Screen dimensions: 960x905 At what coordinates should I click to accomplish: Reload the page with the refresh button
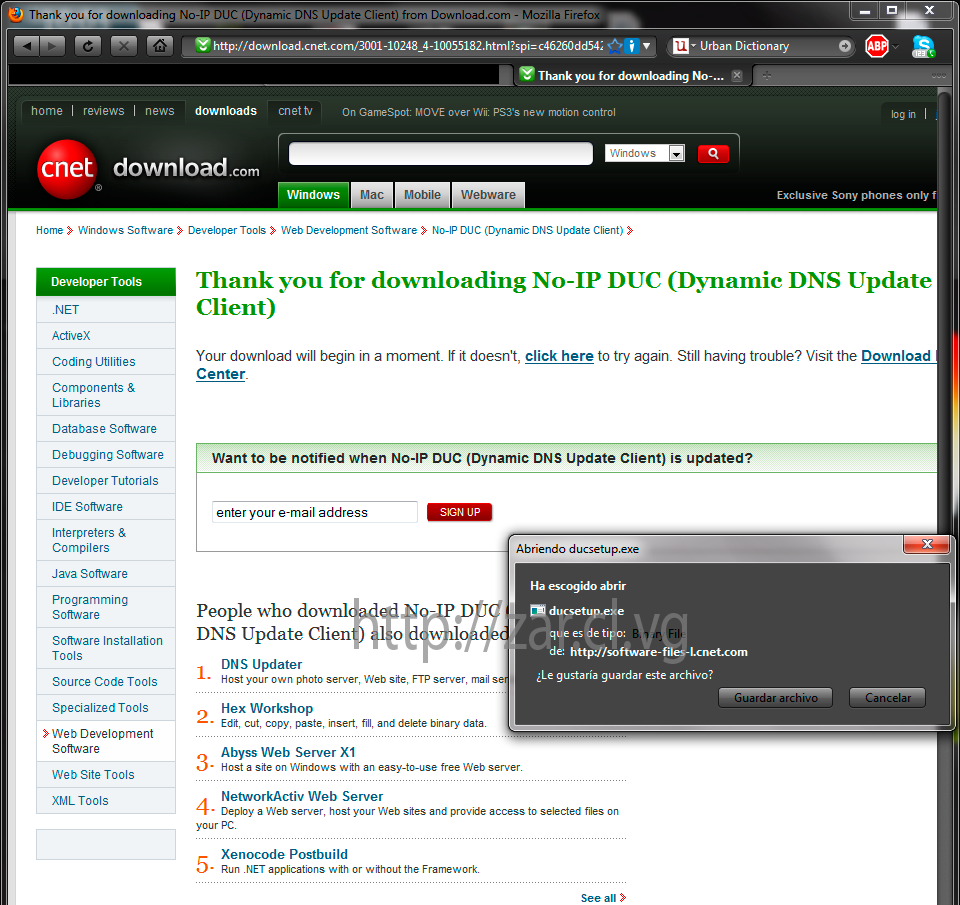(x=88, y=46)
